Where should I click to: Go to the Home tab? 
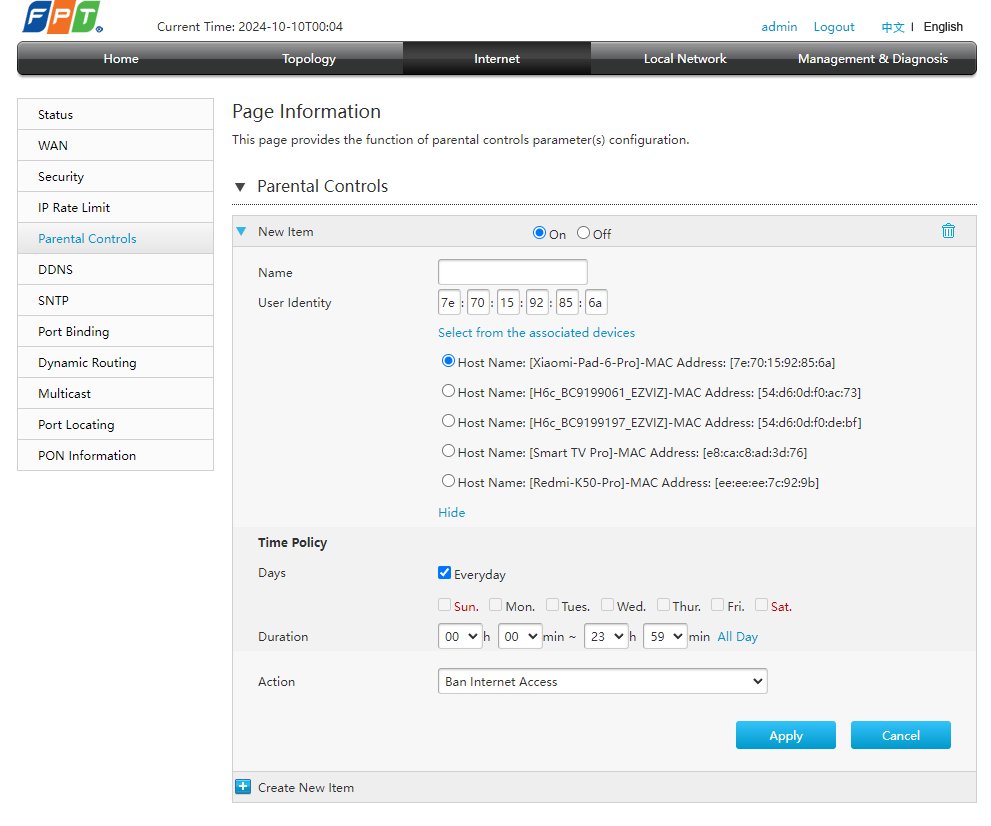coord(121,59)
